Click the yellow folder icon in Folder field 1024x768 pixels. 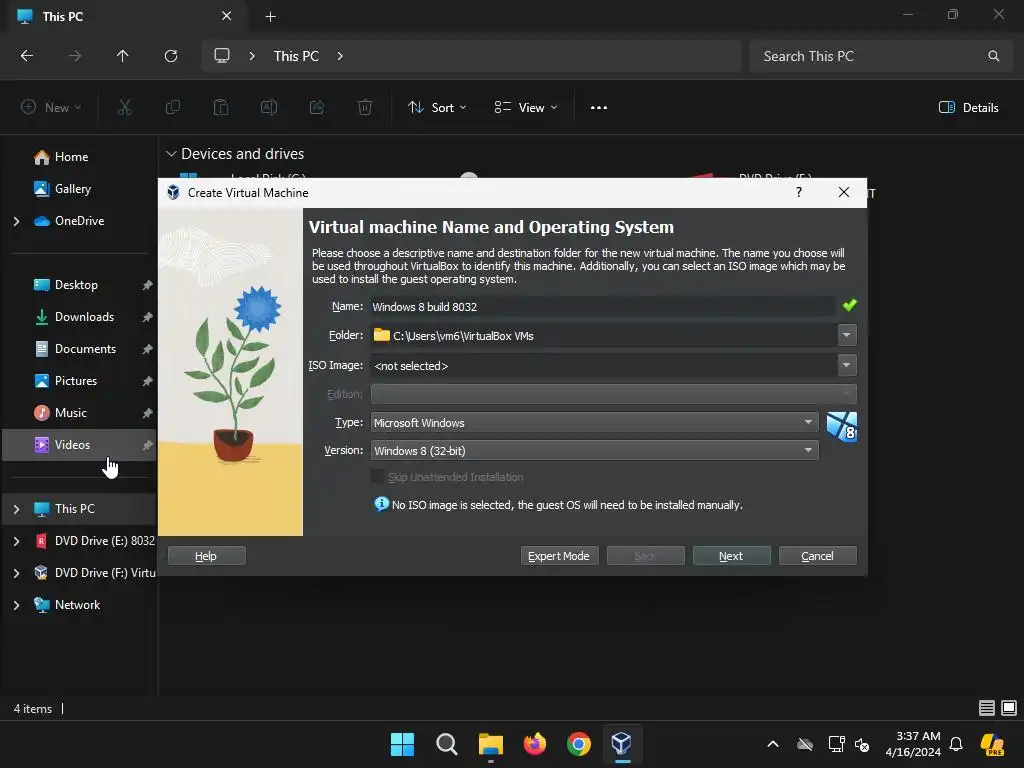381,335
